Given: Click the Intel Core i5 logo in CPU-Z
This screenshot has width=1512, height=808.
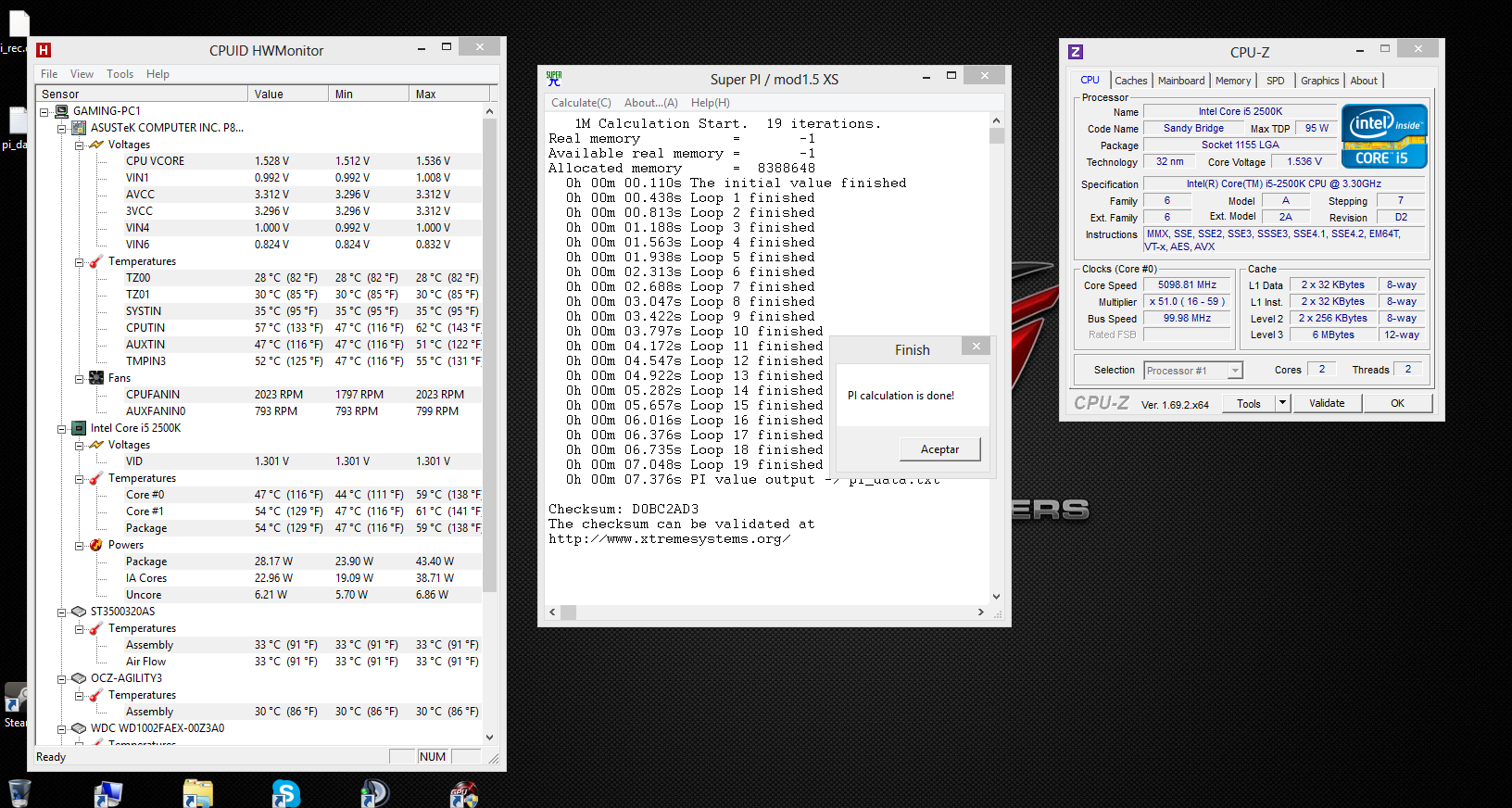Looking at the screenshot, I should click(1384, 136).
